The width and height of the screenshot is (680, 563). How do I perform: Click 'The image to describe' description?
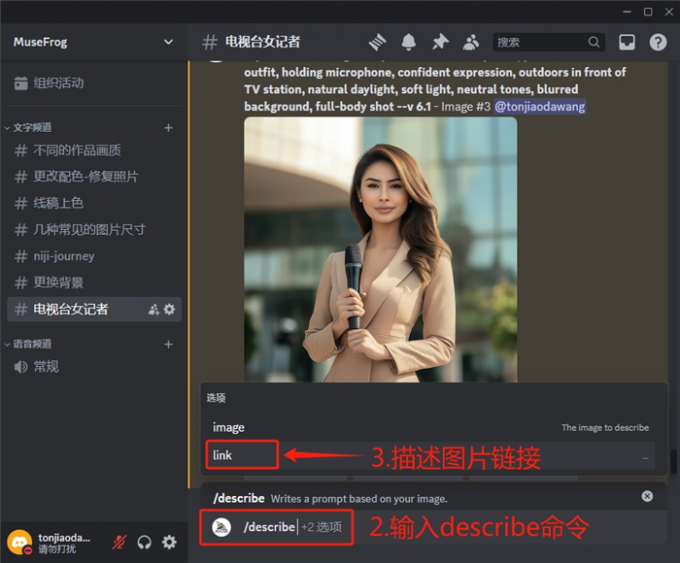tap(605, 428)
